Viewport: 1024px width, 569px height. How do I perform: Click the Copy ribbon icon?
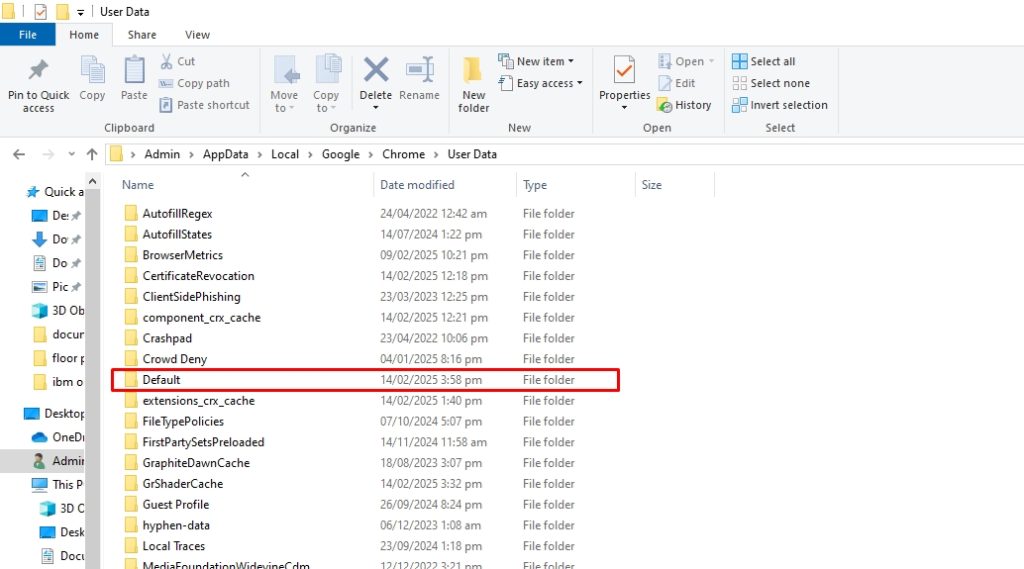pyautogui.click(x=92, y=70)
